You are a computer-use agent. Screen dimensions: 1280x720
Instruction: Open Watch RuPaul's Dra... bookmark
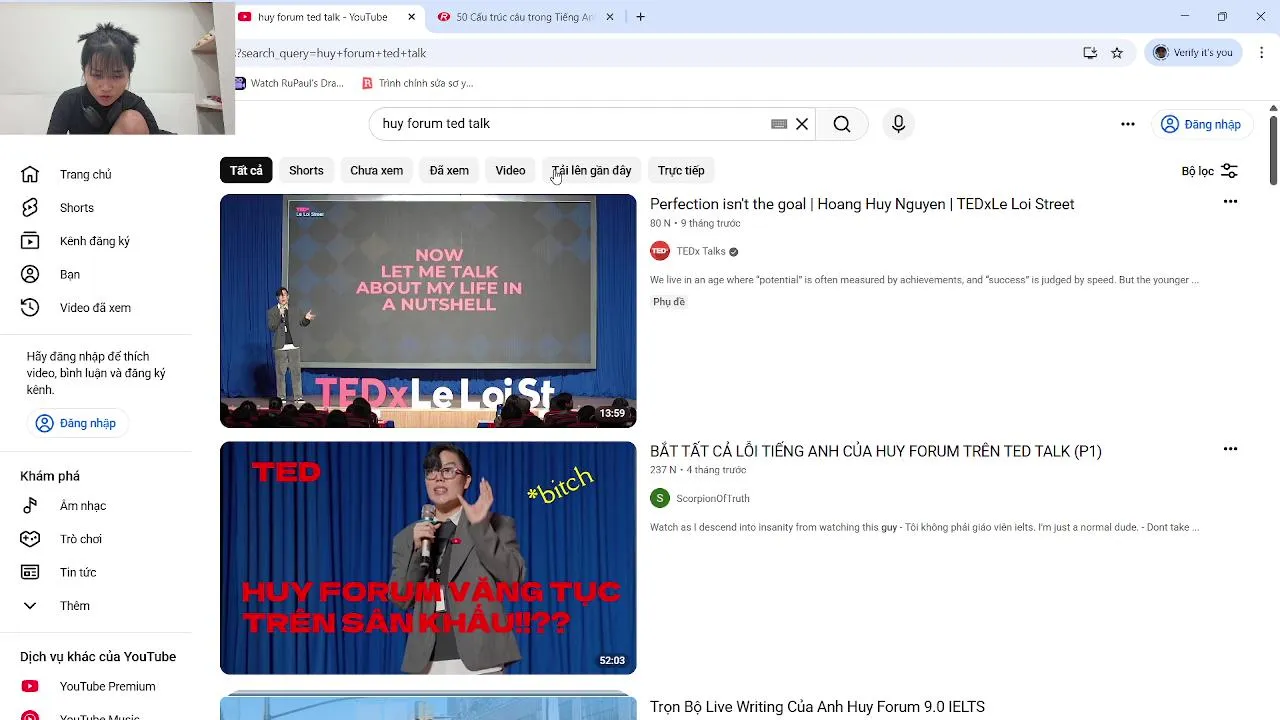pos(290,83)
